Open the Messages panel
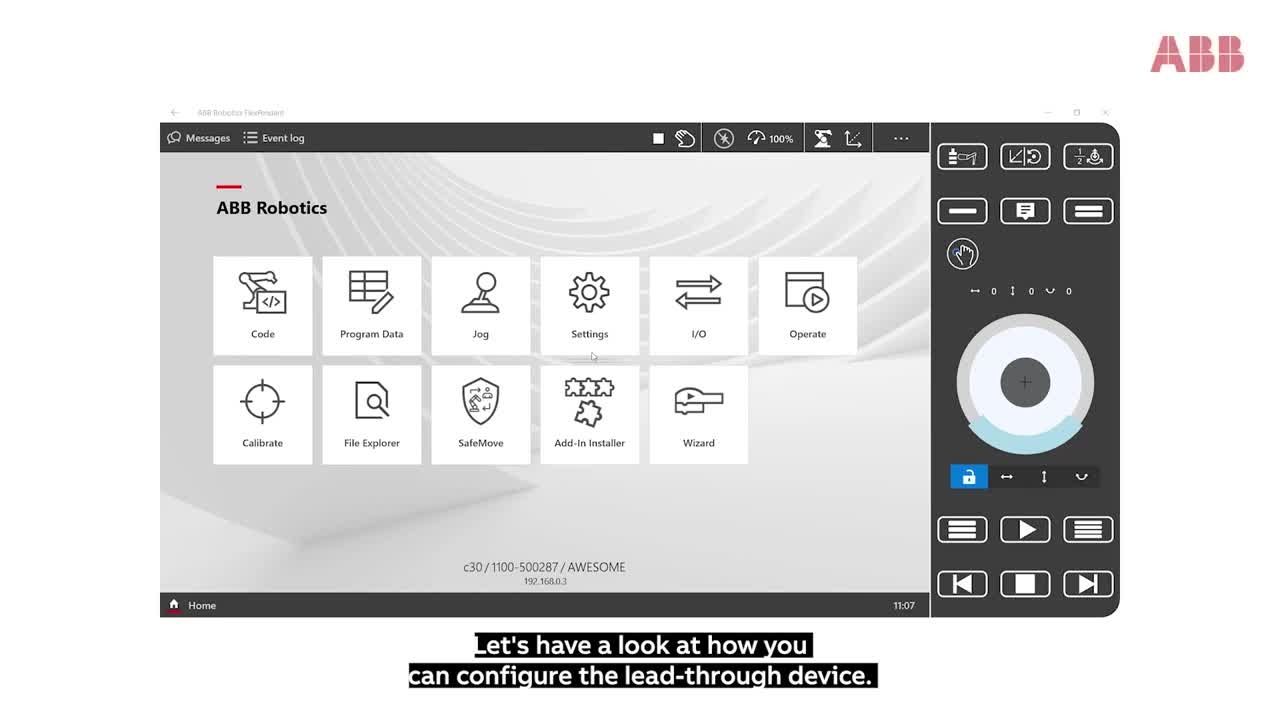1280x720 pixels. pos(199,138)
